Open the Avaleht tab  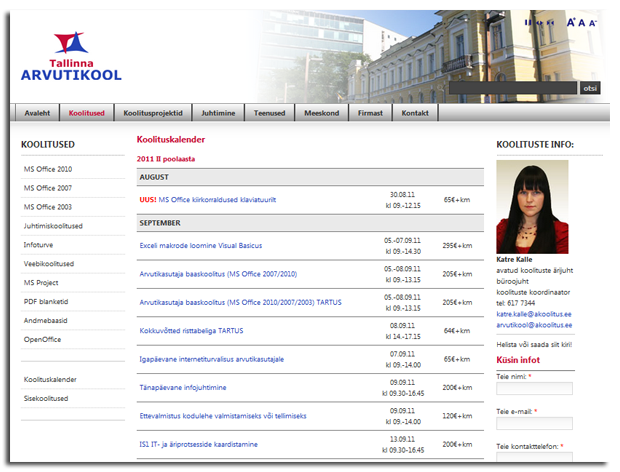[x=37, y=113]
